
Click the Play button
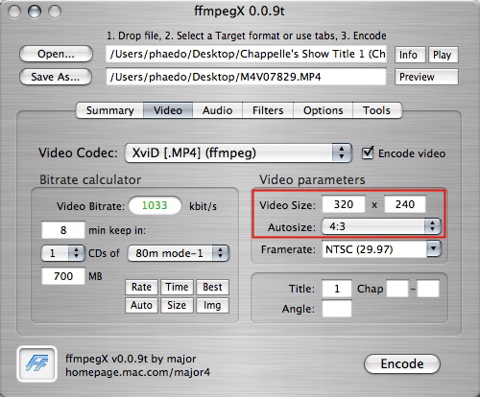(x=443, y=55)
